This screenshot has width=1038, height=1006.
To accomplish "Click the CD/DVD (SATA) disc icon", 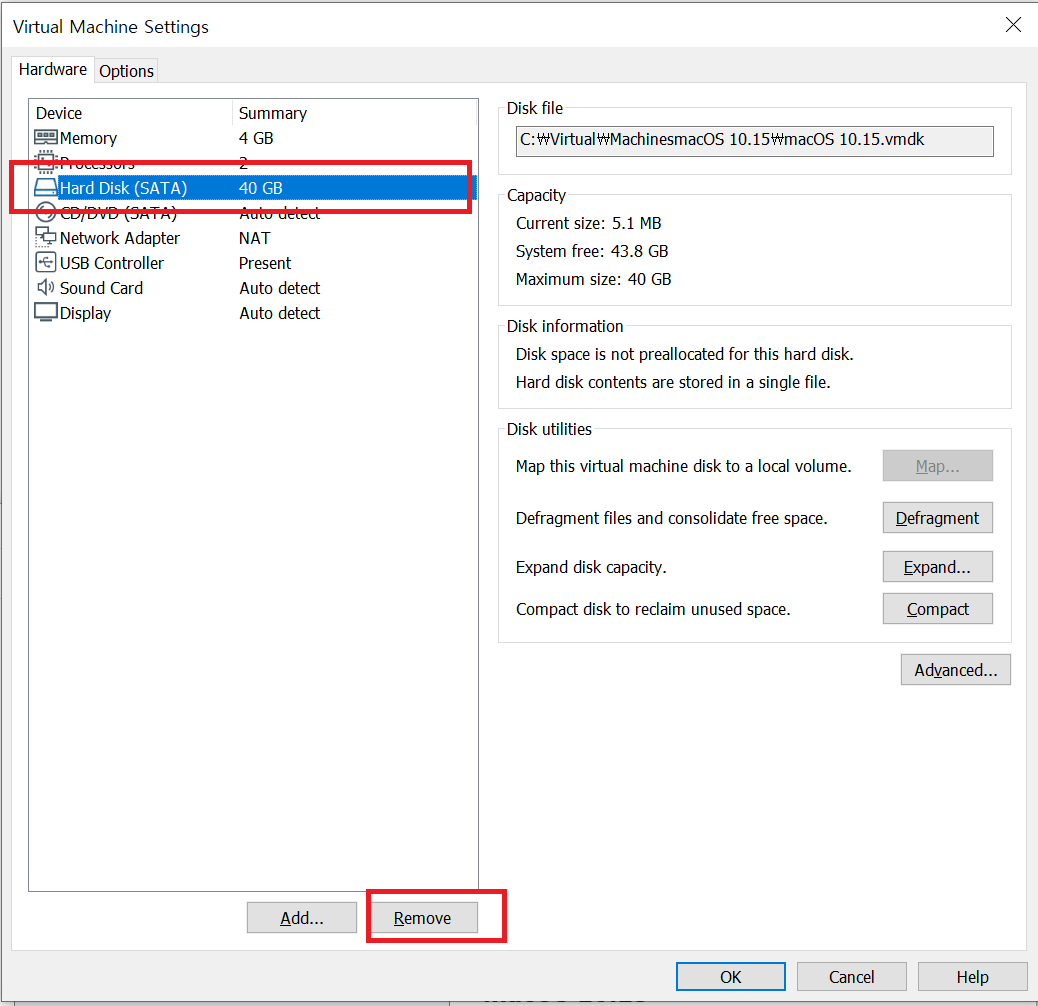I will pyautogui.click(x=46, y=213).
